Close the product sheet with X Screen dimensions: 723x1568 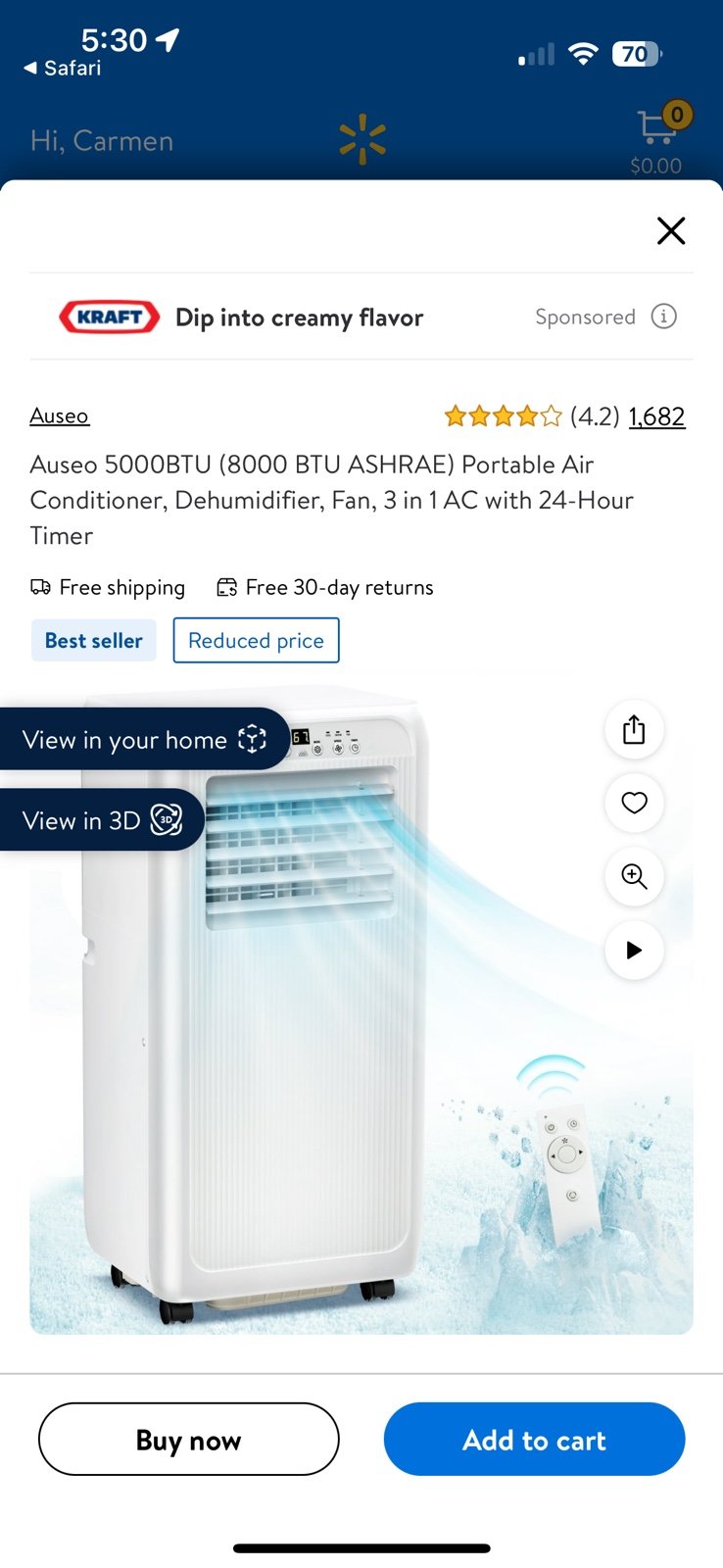pyautogui.click(x=671, y=230)
